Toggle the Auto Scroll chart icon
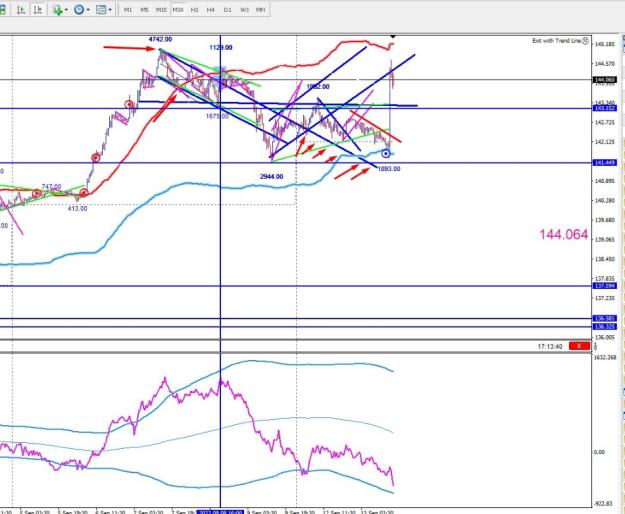 (x=21, y=10)
